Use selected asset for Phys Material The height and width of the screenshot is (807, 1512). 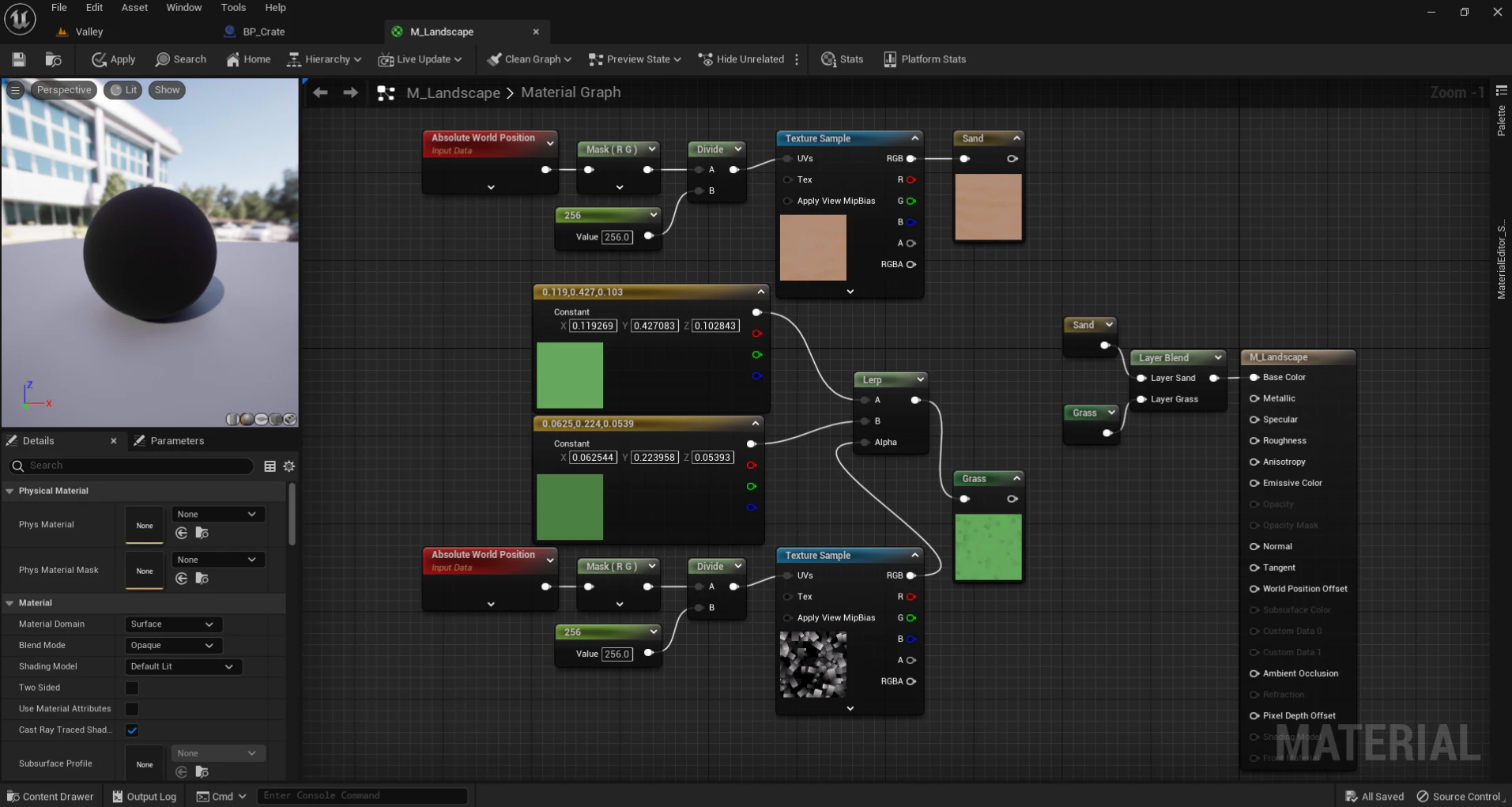[182, 534]
